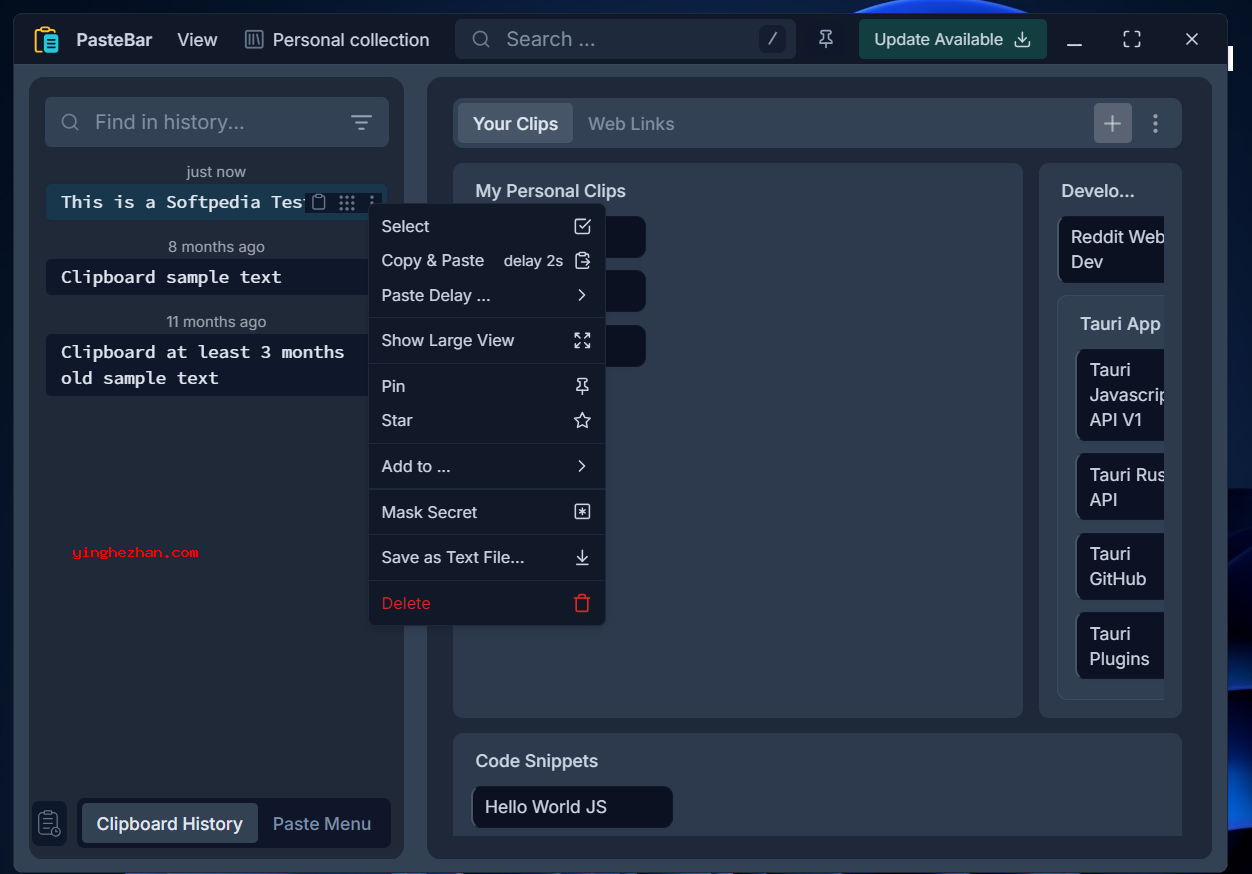Viewport: 1252px width, 874px height.
Task: Pin the window with the title bar pin icon
Action: click(826, 39)
